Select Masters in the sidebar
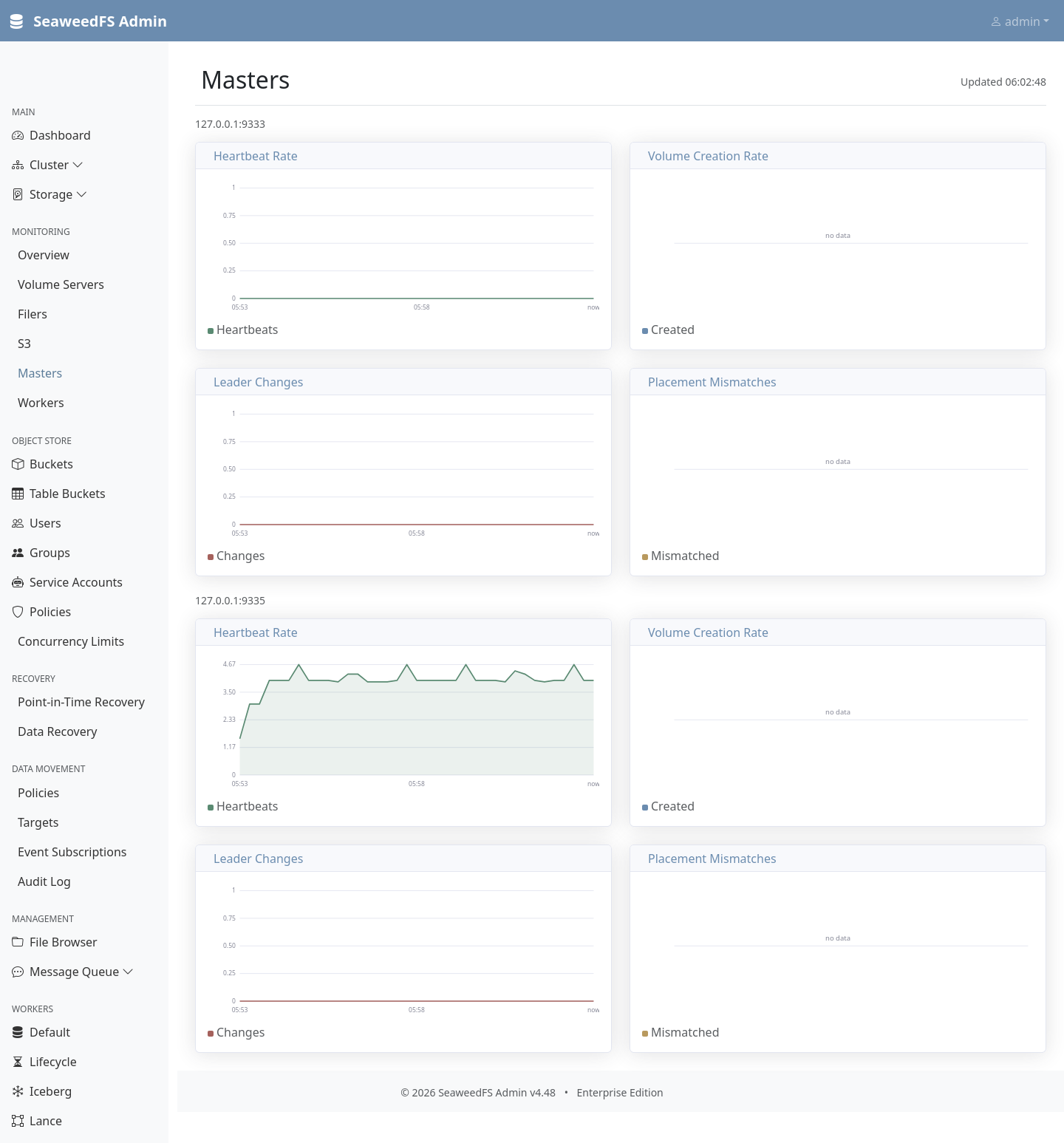The image size is (1064, 1143). pos(40,373)
